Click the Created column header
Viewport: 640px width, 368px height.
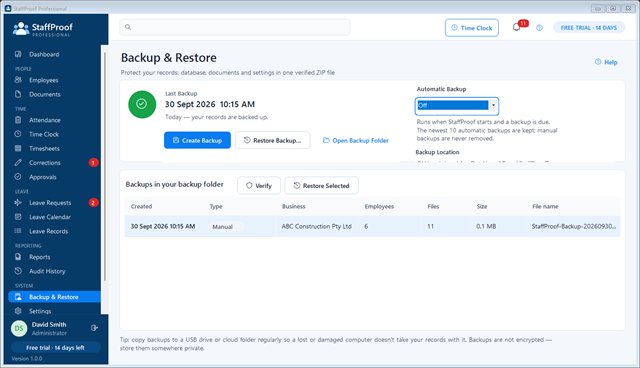point(141,206)
